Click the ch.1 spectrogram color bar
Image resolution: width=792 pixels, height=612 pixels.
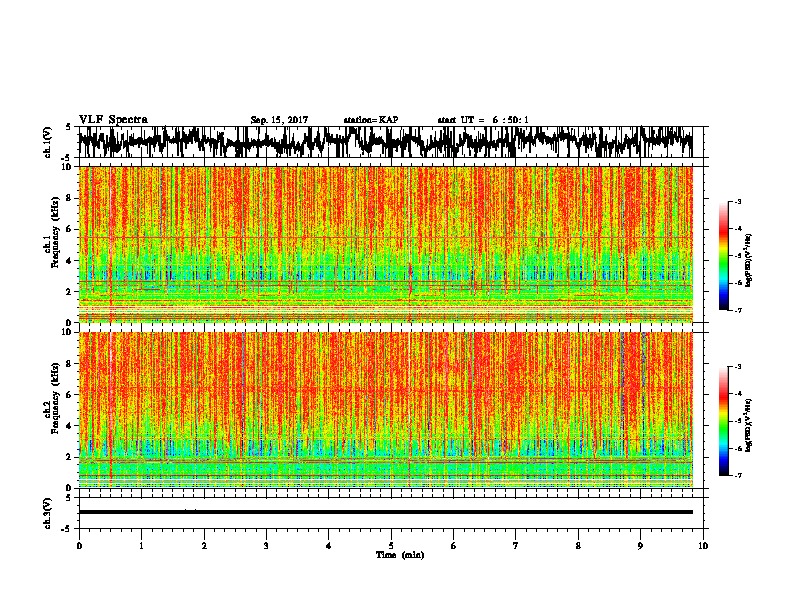tap(724, 256)
